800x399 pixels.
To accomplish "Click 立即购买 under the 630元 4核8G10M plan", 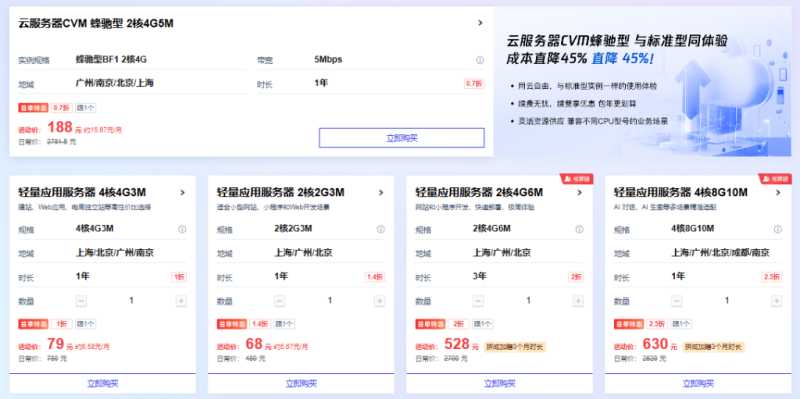I will pyautogui.click(x=698, y=383).
